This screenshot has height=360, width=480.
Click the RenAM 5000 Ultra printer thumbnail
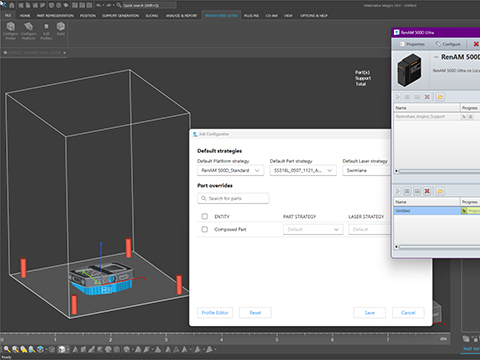[x=410, y=70]
